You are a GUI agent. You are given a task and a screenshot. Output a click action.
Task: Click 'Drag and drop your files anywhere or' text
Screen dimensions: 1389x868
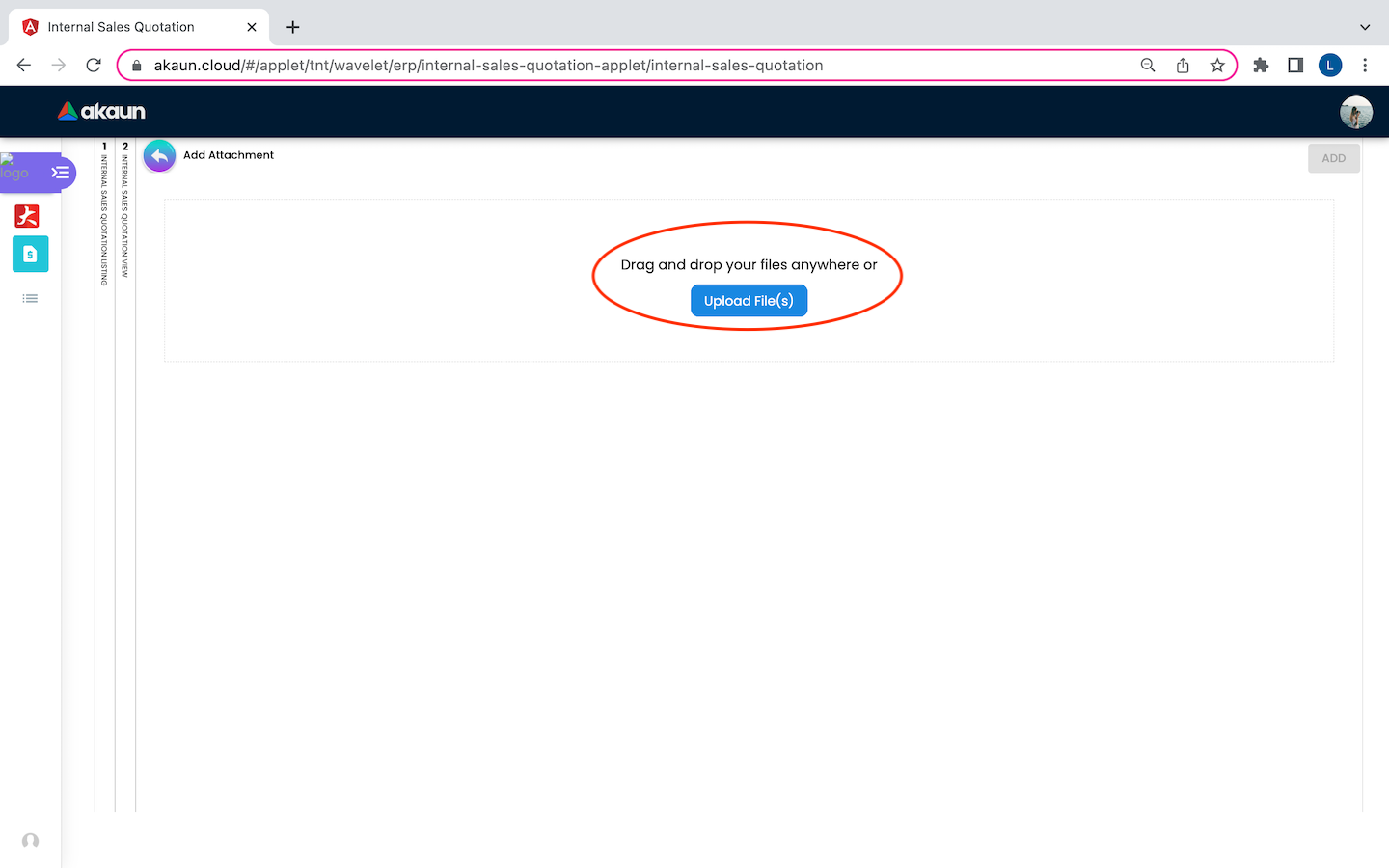(749, 265)
